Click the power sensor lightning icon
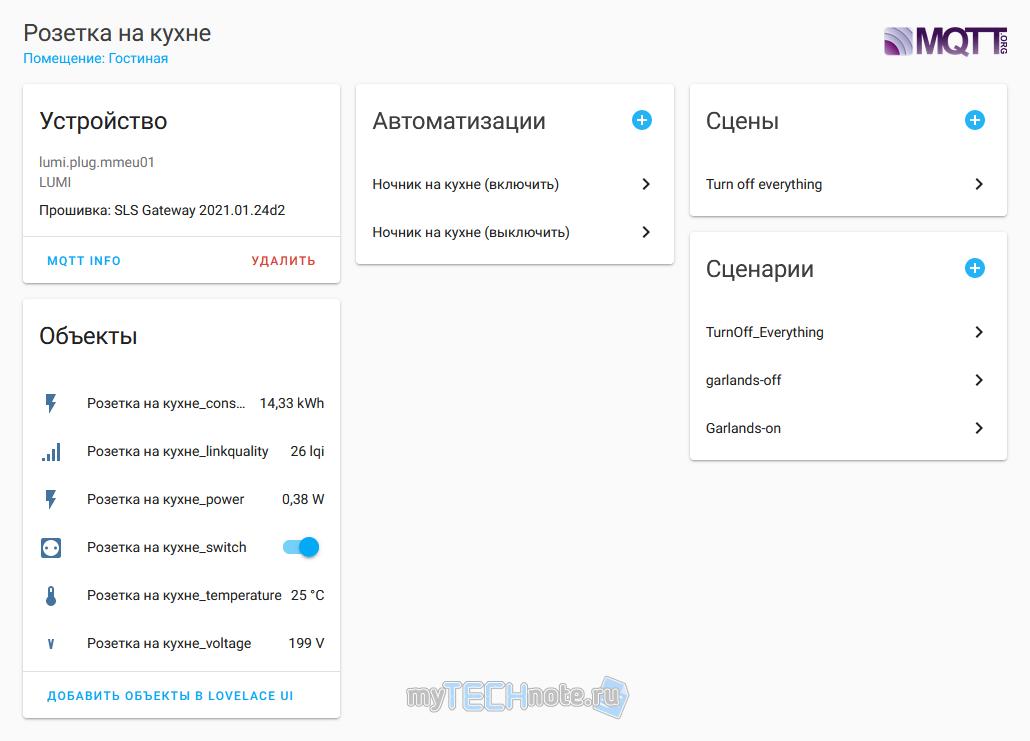Image resolution: width=1030 pixels, height=741 pixels. [x=51, y=499]
